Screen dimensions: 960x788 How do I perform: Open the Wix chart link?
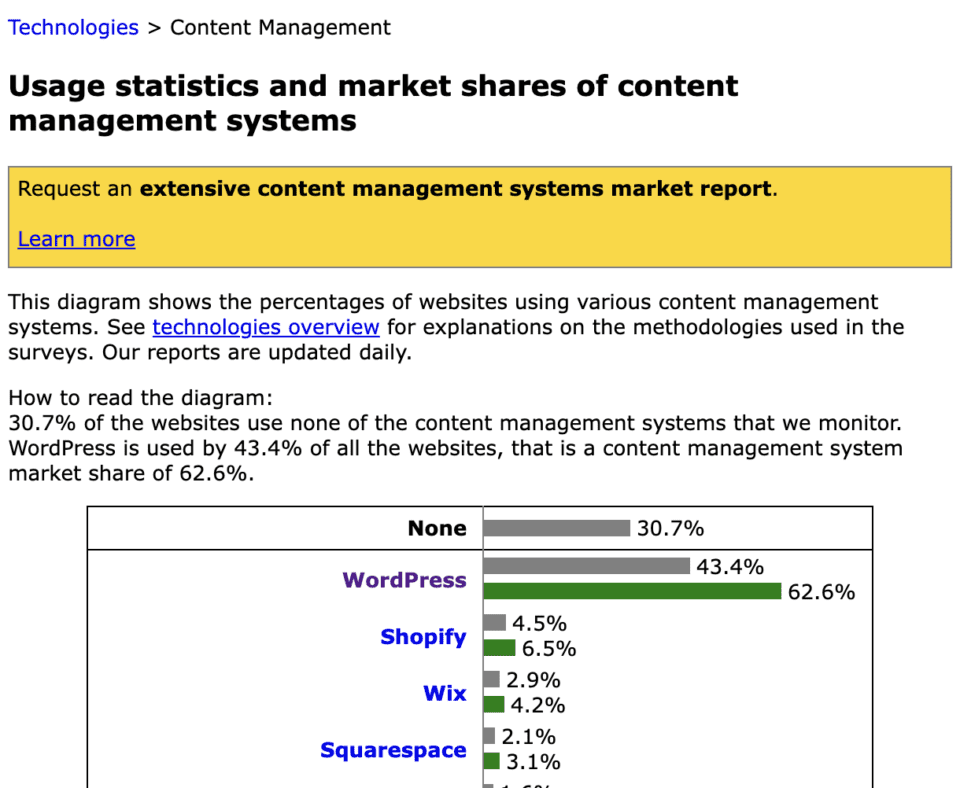[444, 693]
